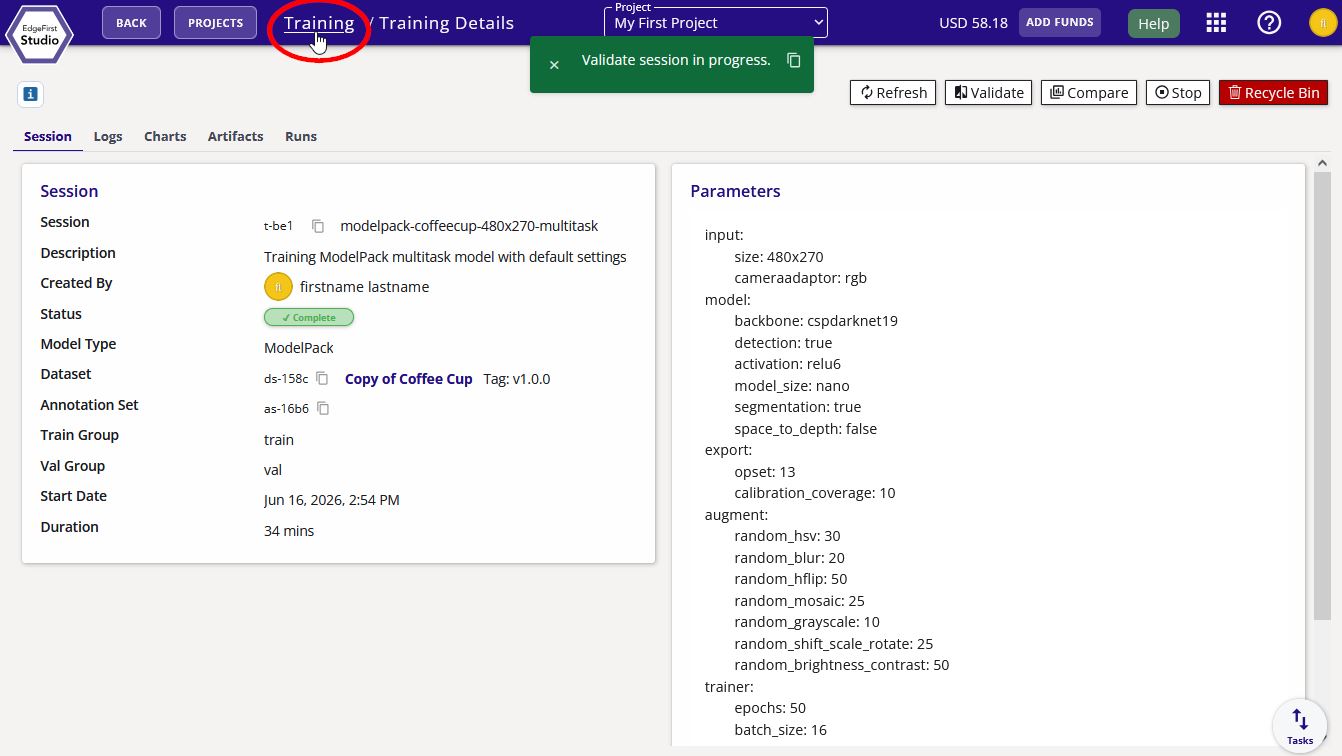Click the Compare button

(1089, 92)
